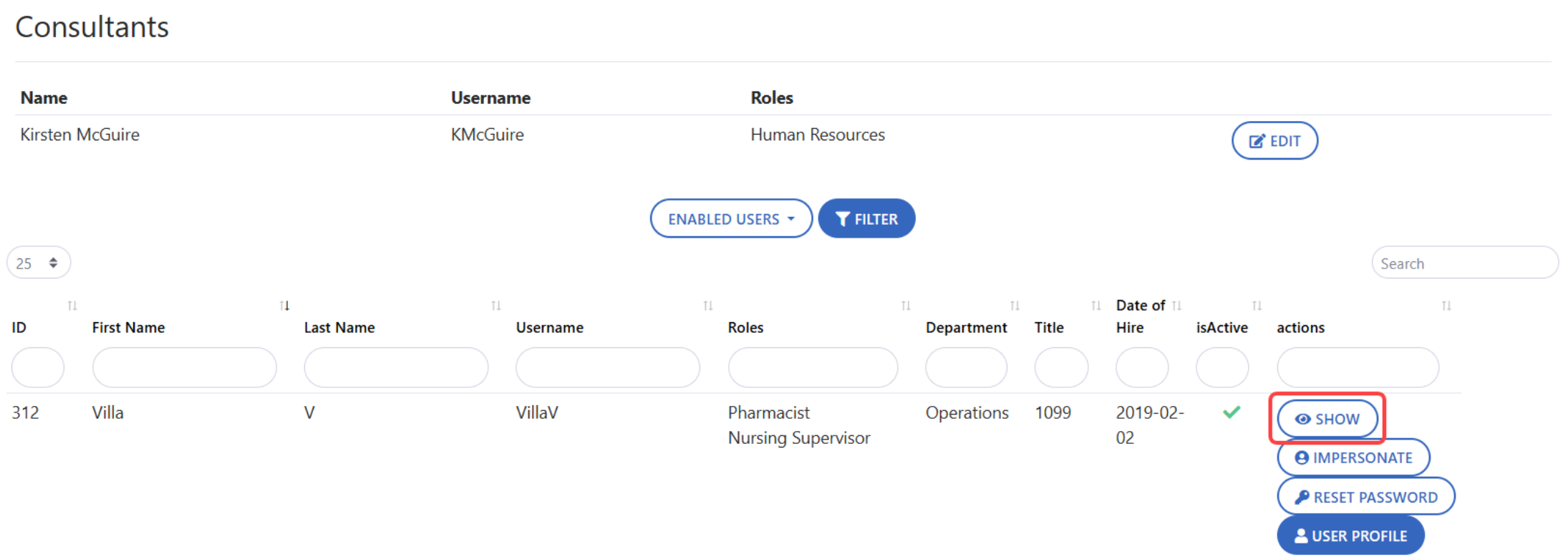1568x557 pixels.
Task: Sort by Roles column arrows
Action: (906, 306)
